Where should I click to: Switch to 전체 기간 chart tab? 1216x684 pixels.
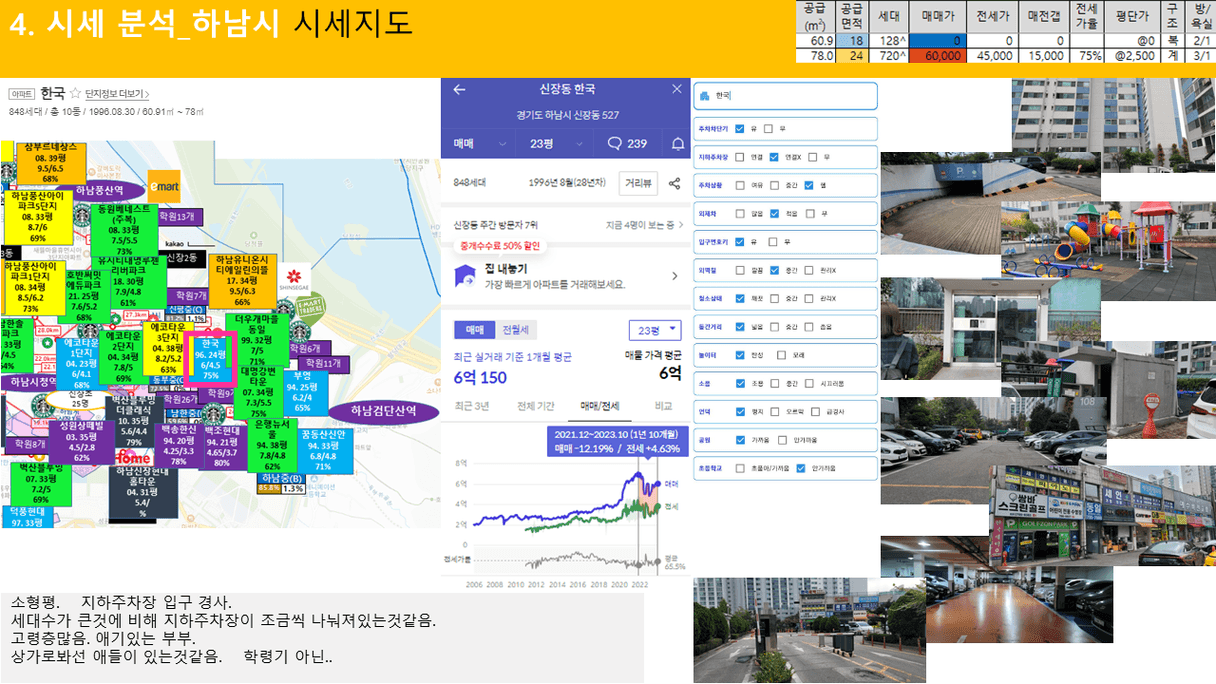(535, 406)
